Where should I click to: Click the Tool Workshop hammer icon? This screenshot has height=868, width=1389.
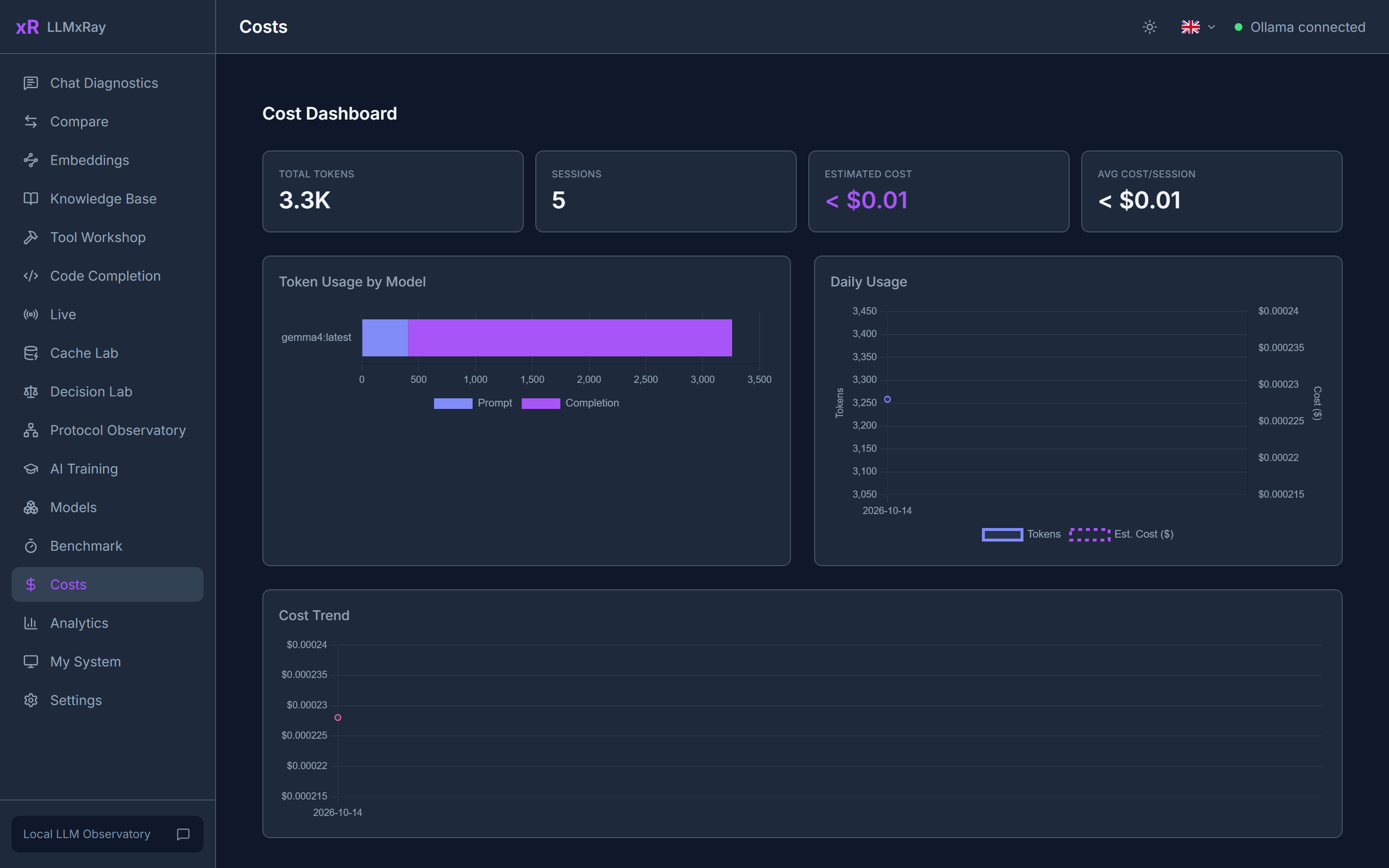[30, 237]
